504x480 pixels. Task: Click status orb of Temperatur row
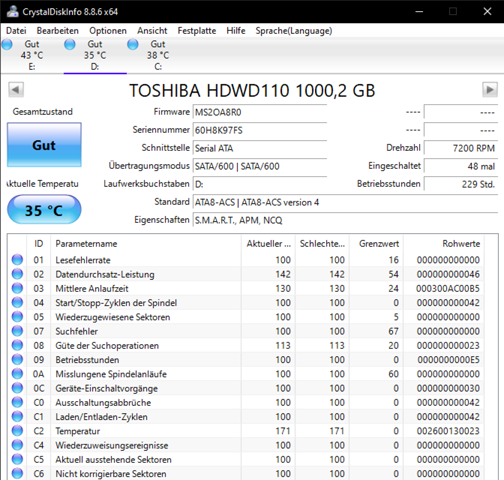pos(17,431)
